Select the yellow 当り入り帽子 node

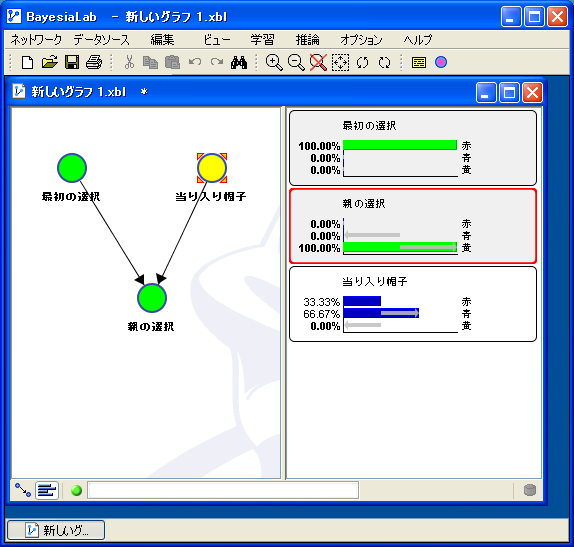212,168
